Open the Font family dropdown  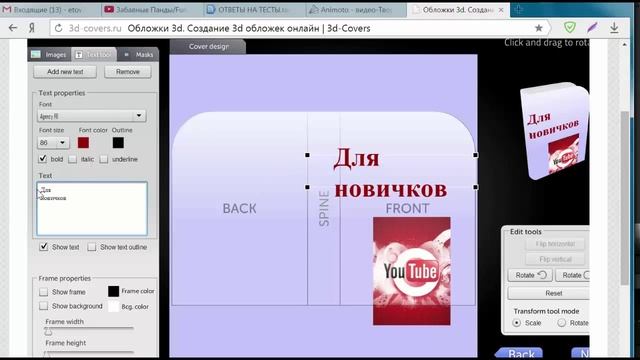click(x=91, y=116)
